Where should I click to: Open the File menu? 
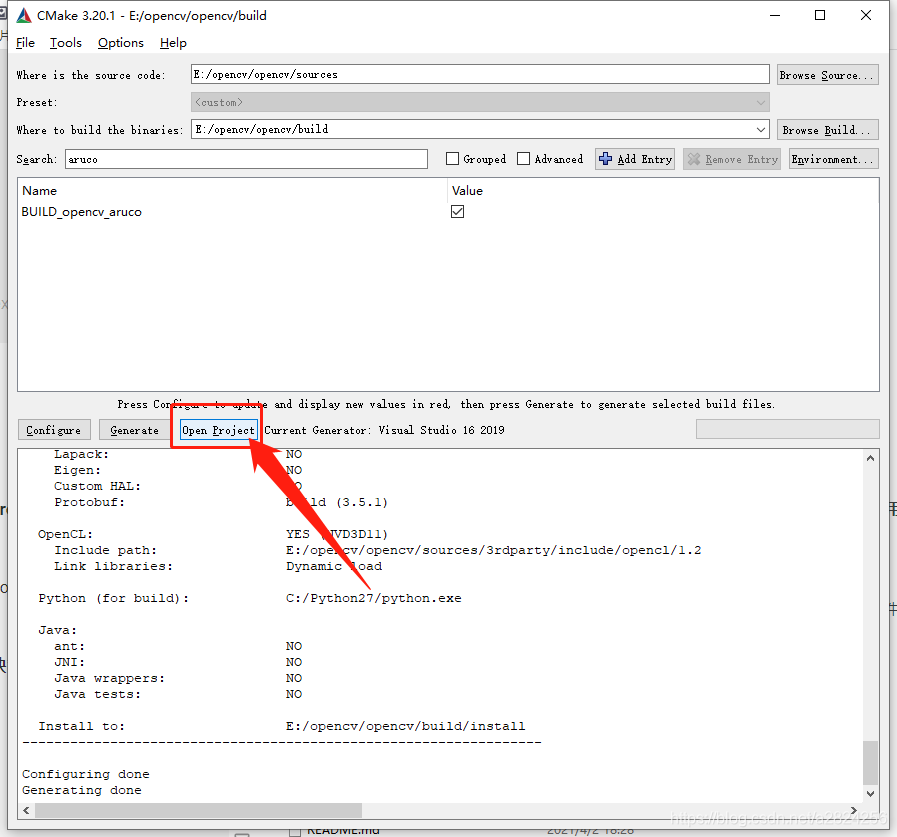[x=25, y=43]
